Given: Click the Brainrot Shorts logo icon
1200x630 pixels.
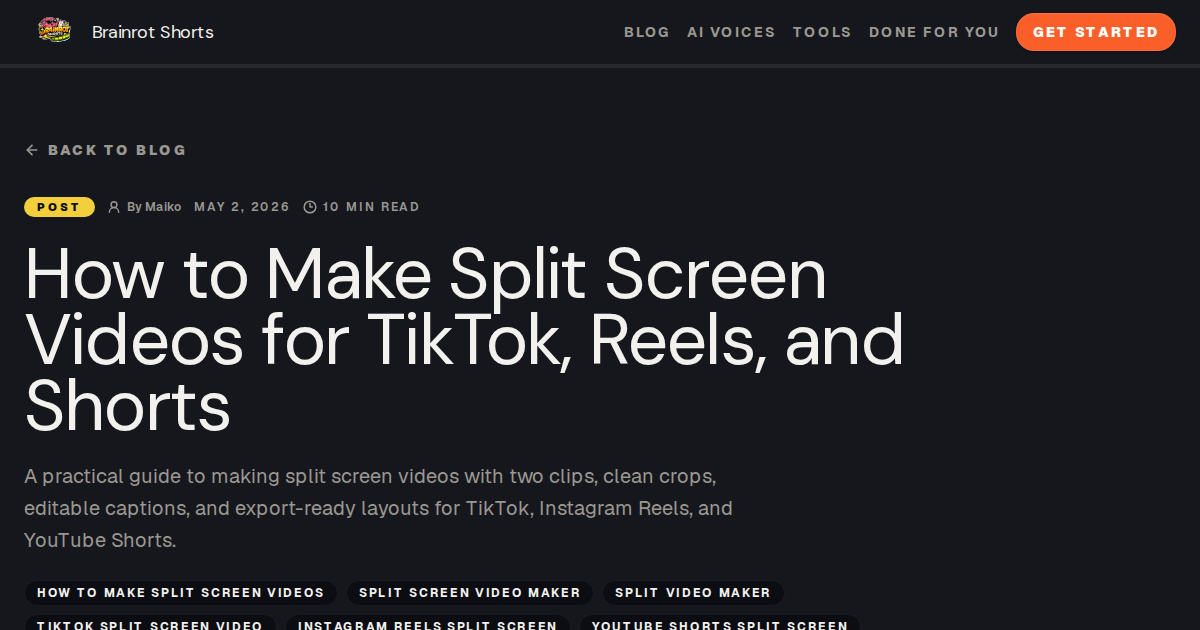Looking at the screenshot, I should [54, 31].
